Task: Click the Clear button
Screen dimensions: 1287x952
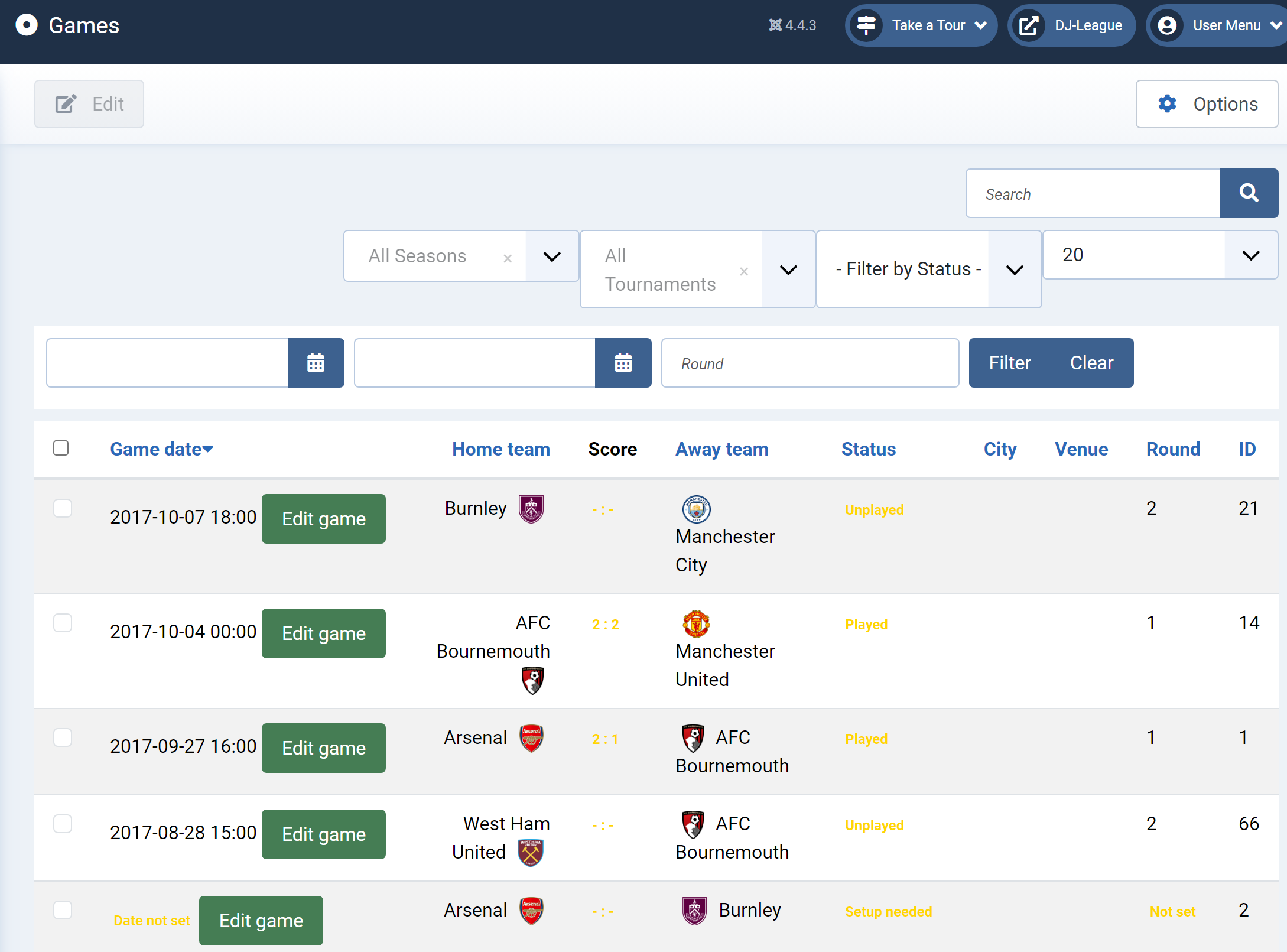Action: (1092, 363)
